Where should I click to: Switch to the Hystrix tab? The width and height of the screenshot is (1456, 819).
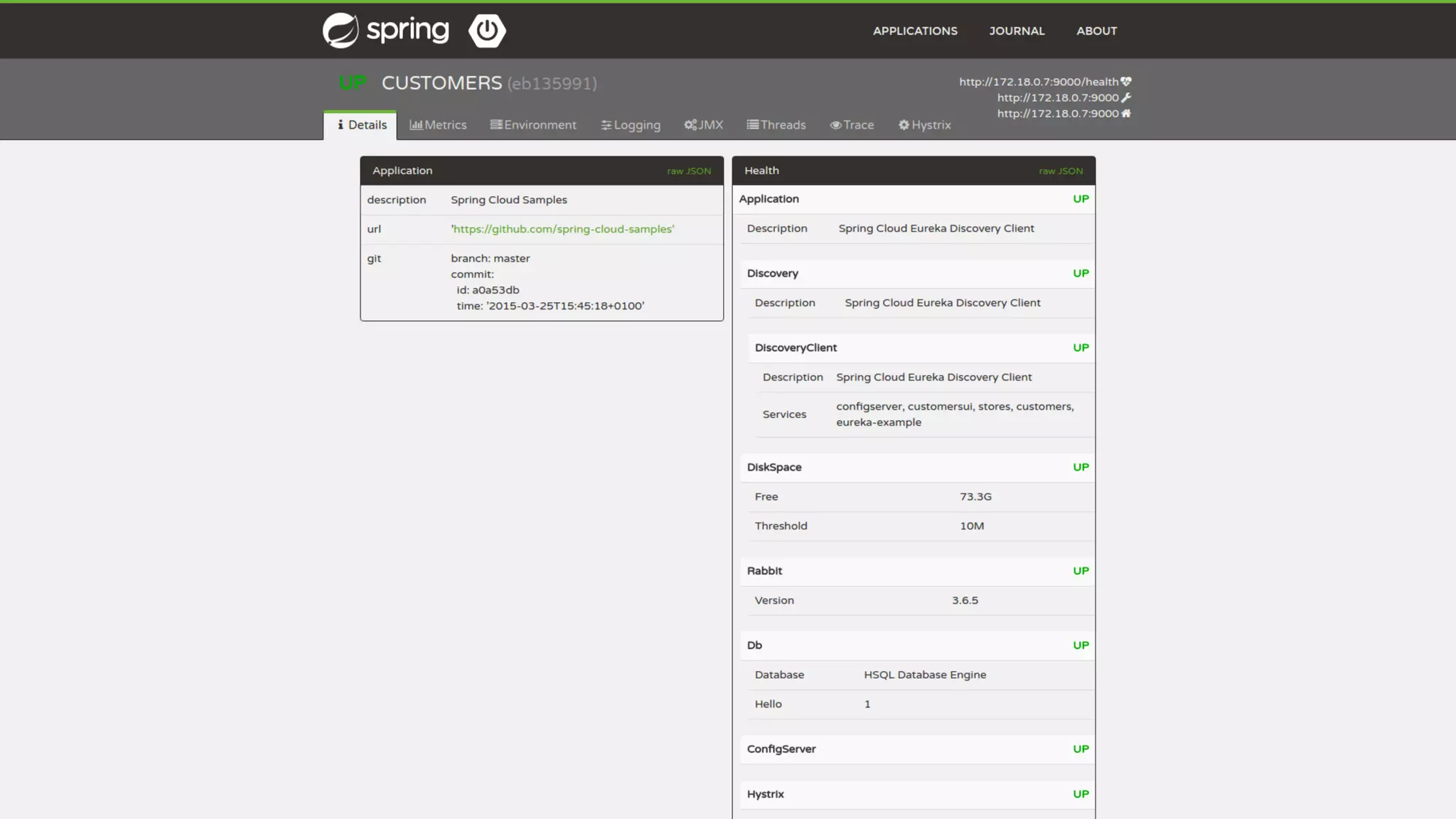click(924, 125)
